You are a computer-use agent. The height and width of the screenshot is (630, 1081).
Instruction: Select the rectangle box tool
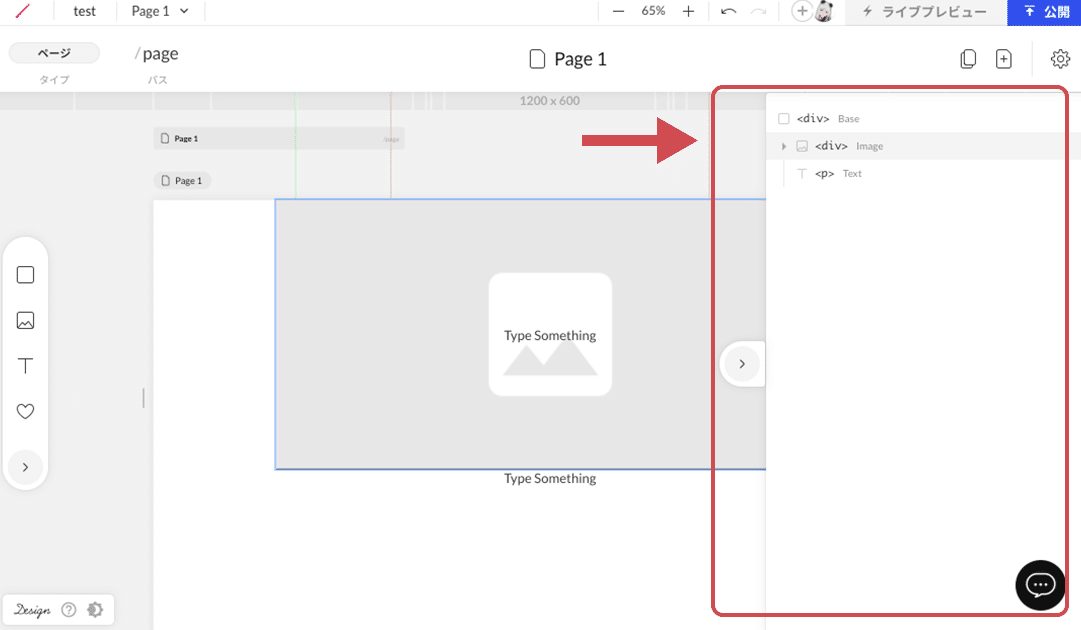[x=26, y=275]
